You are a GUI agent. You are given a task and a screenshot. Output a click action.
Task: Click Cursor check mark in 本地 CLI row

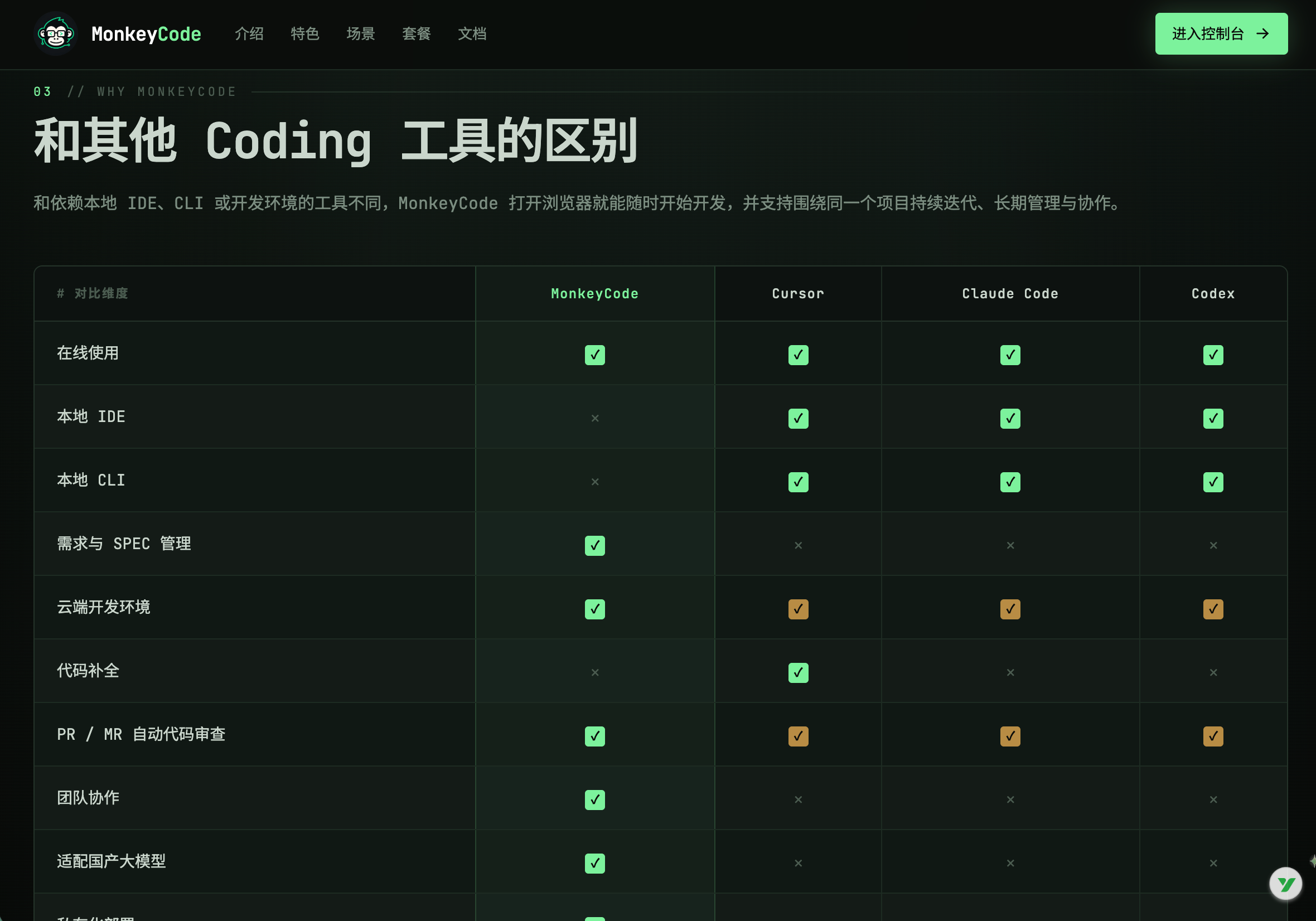tap(798, 482)
